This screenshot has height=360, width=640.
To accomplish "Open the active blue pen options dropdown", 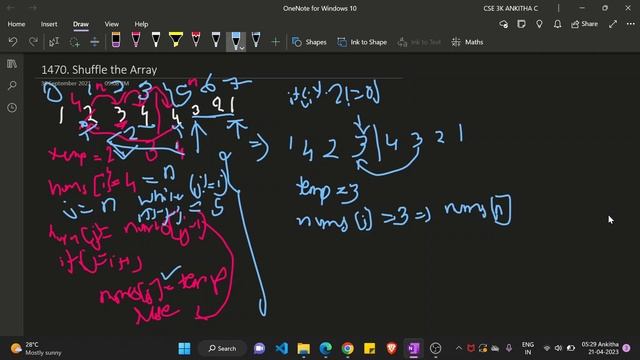I will tap(242, 48).
